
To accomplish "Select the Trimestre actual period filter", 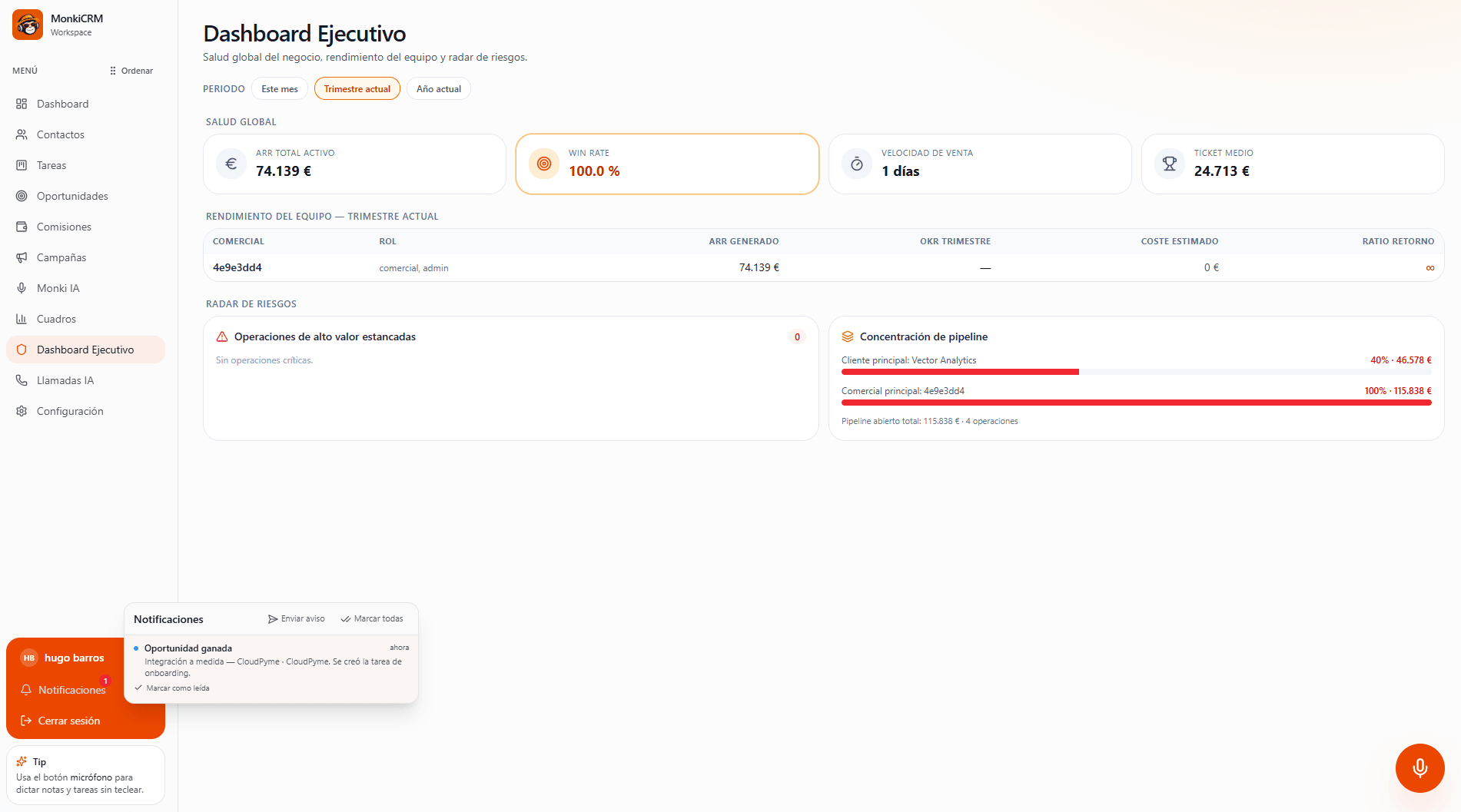I will [357, 89].
